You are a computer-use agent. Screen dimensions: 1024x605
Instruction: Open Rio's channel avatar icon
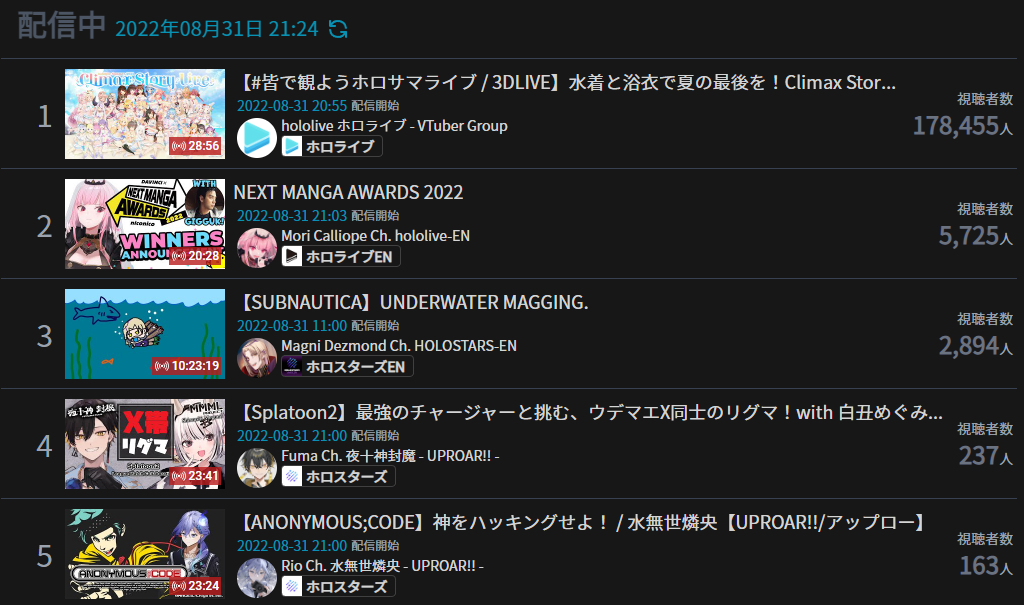click(257, 578)
